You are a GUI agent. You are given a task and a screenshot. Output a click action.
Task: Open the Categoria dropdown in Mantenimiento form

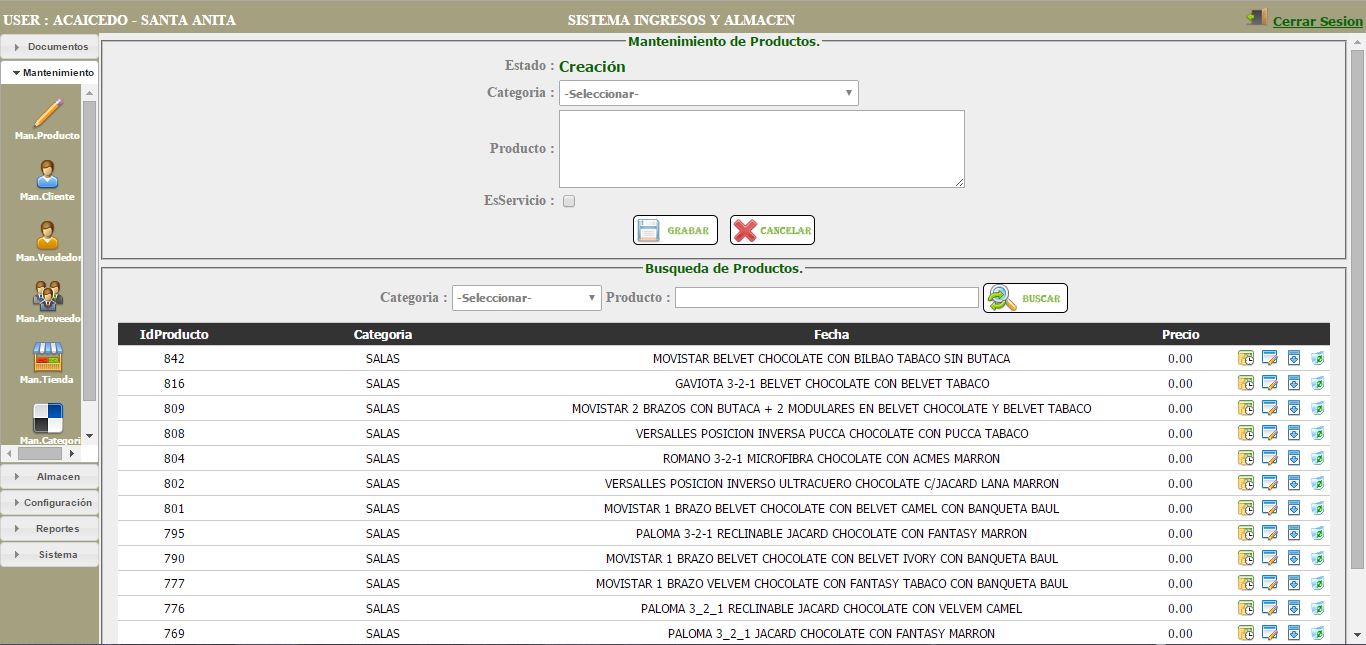(x=708, y=93)
